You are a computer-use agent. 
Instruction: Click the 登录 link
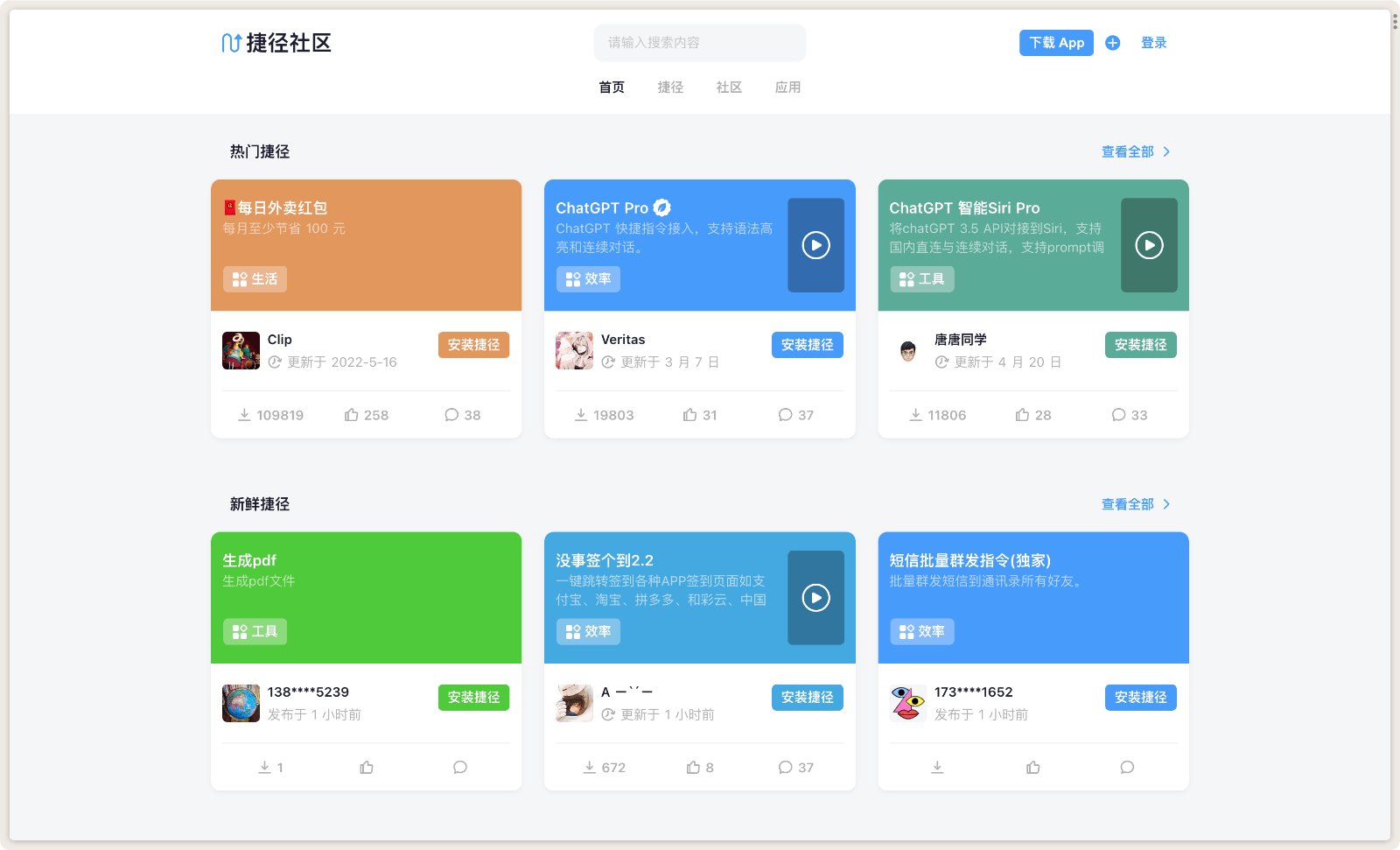point(1154,43)
